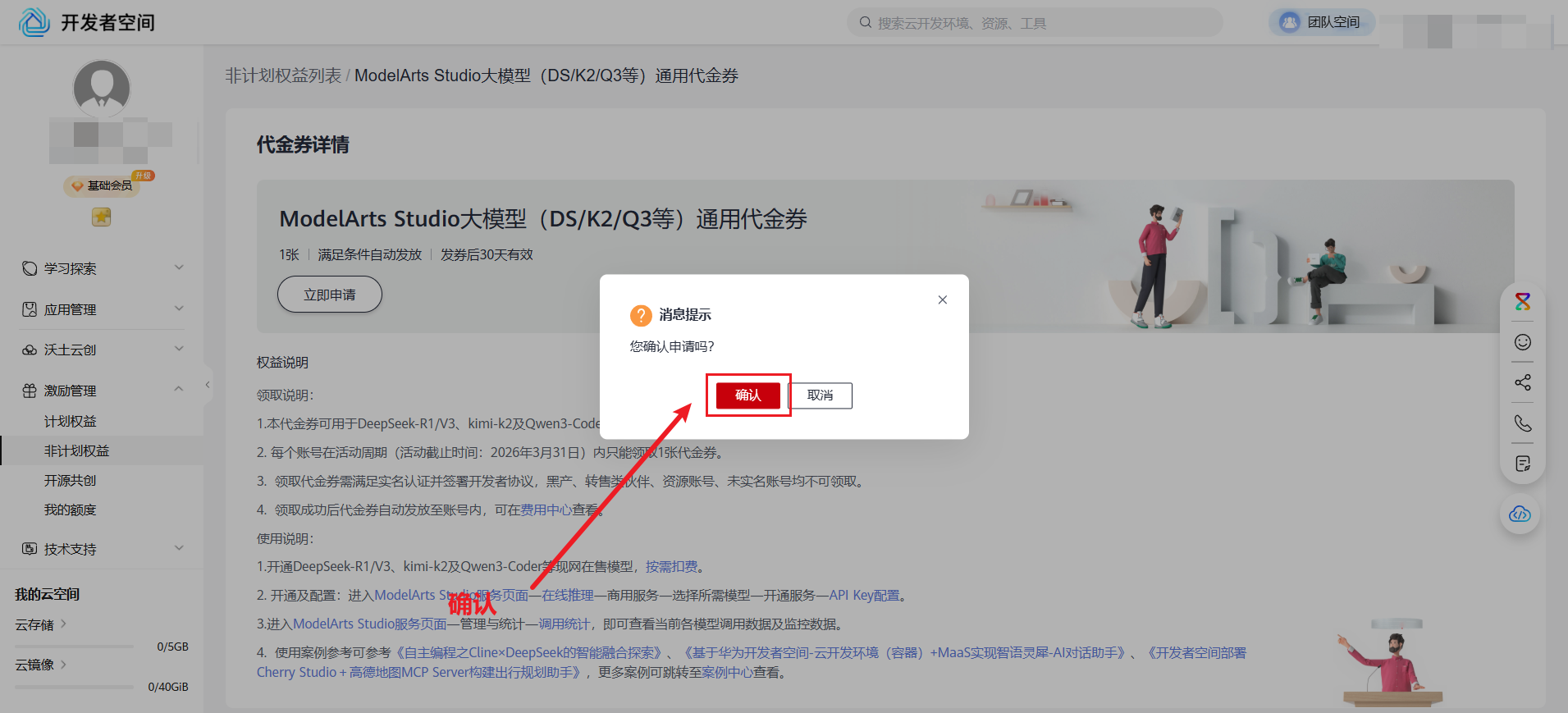The image size is (1568, 713).
Task: Collapse the sidebar with the handle arrow
Action: point(208,384)
